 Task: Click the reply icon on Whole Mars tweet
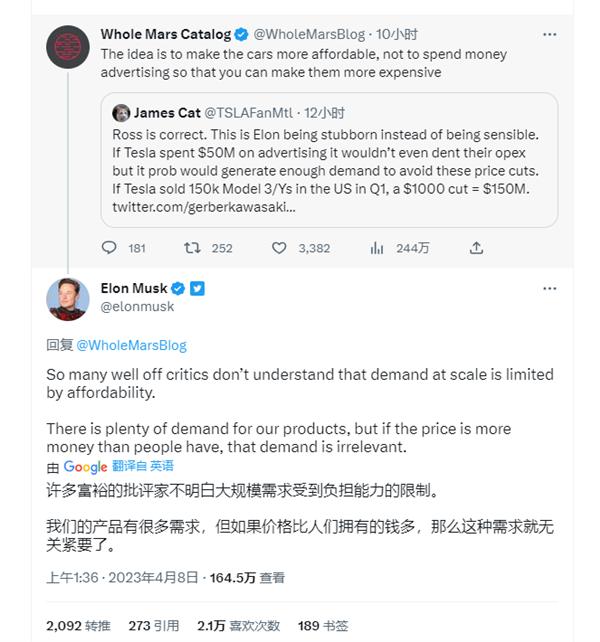pyautogui.click(x=110, y=248)
